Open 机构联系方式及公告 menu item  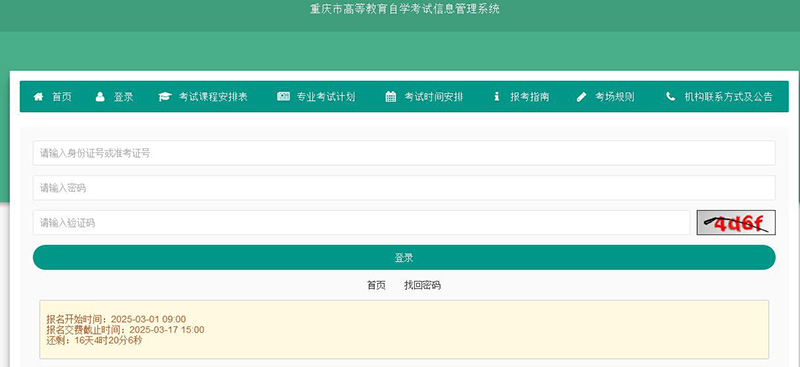pyautogui.click(x=729, y=97)
